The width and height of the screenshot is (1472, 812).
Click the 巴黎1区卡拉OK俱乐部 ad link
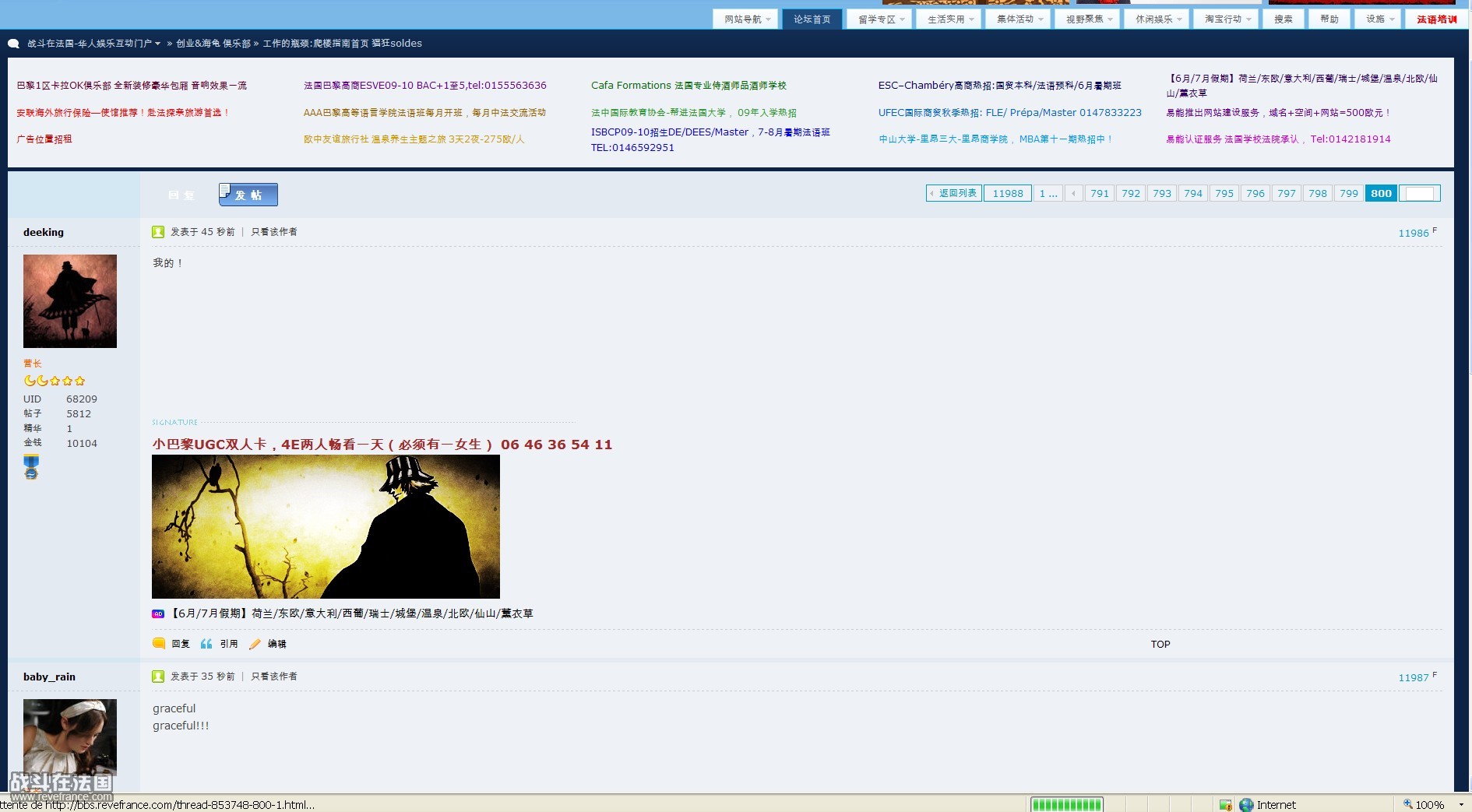(132, 86)
